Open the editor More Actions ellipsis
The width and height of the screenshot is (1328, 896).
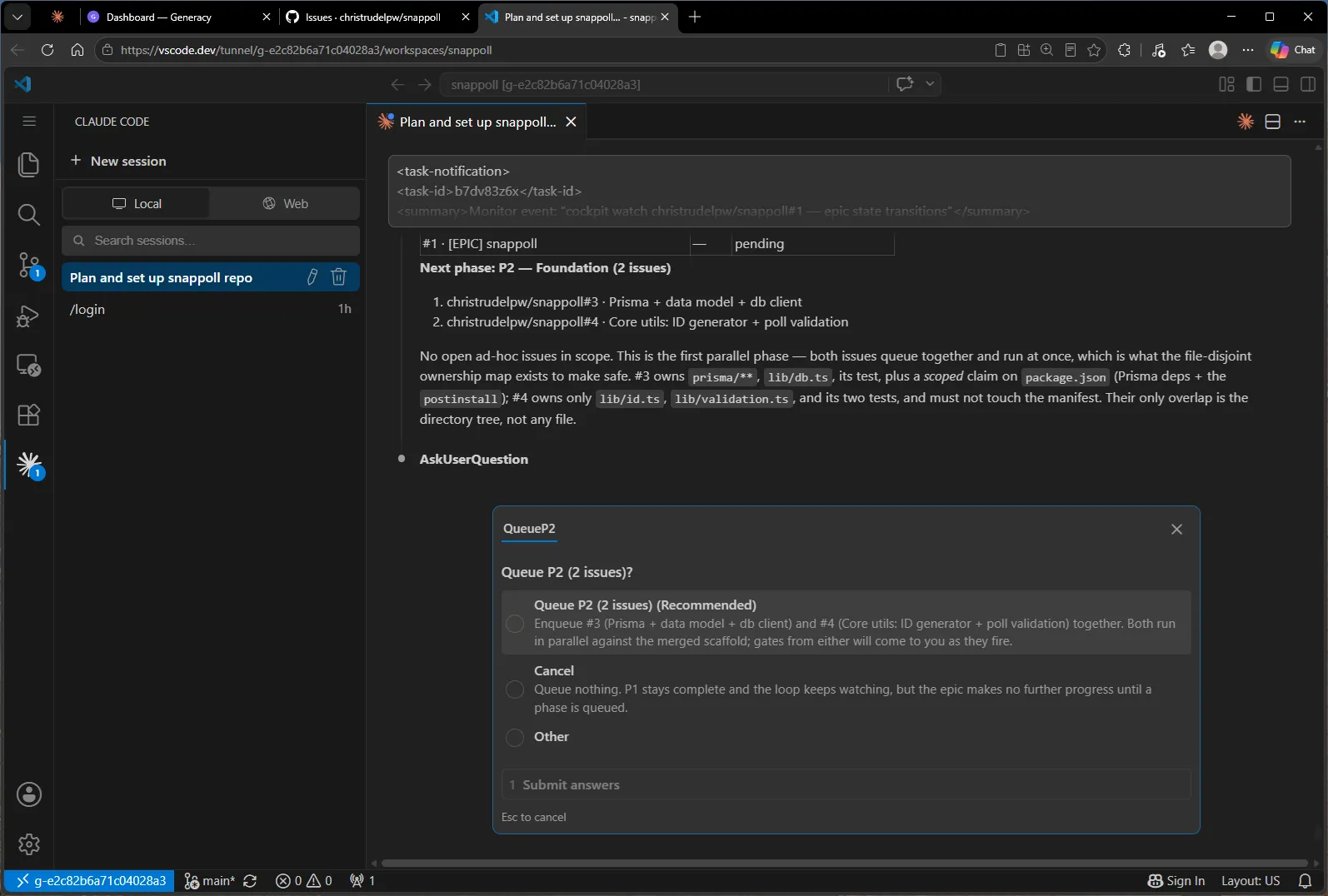pyautogui.click(x=1300, y=122)
